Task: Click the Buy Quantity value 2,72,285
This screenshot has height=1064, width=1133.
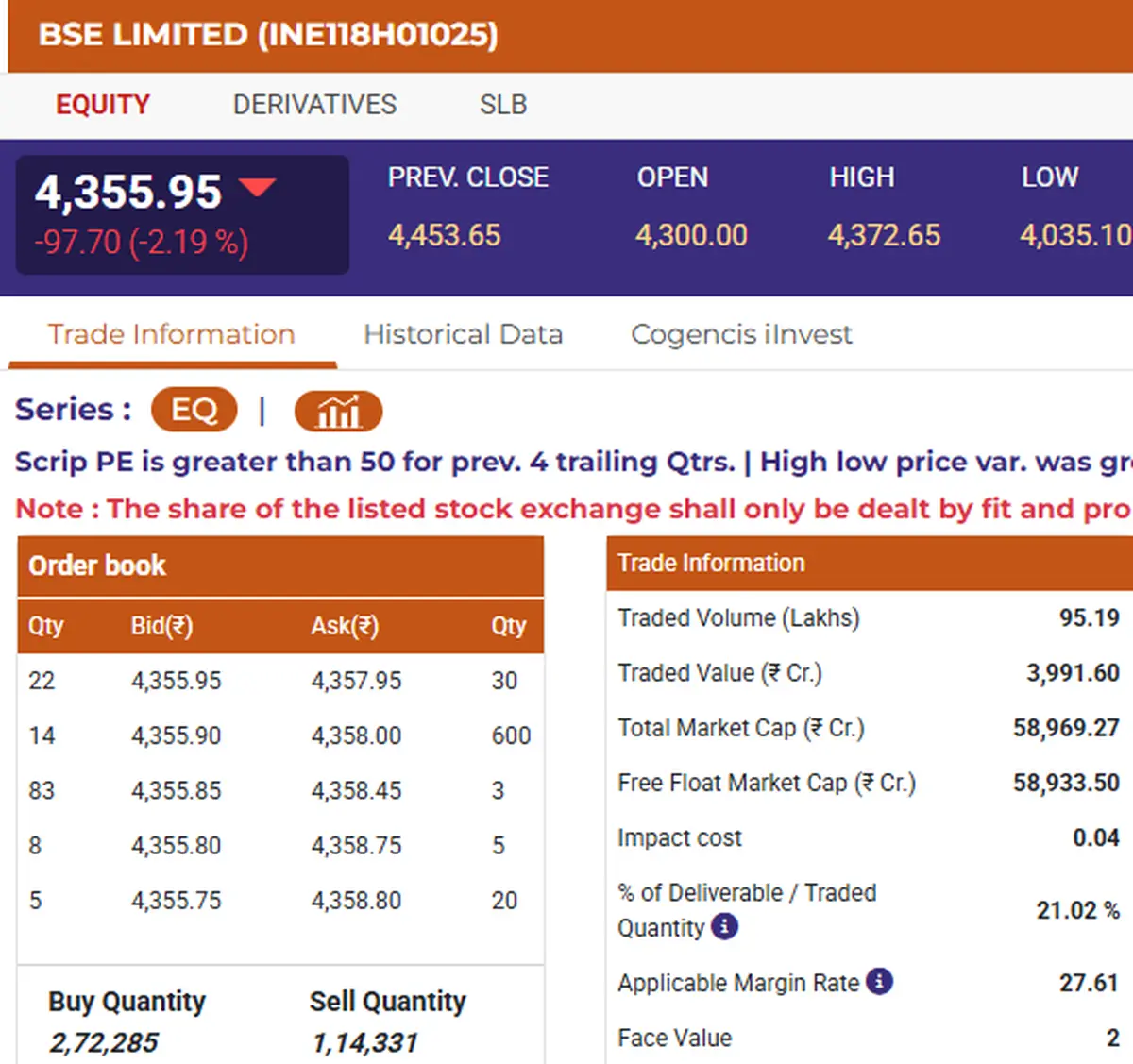Action: 104,1042
